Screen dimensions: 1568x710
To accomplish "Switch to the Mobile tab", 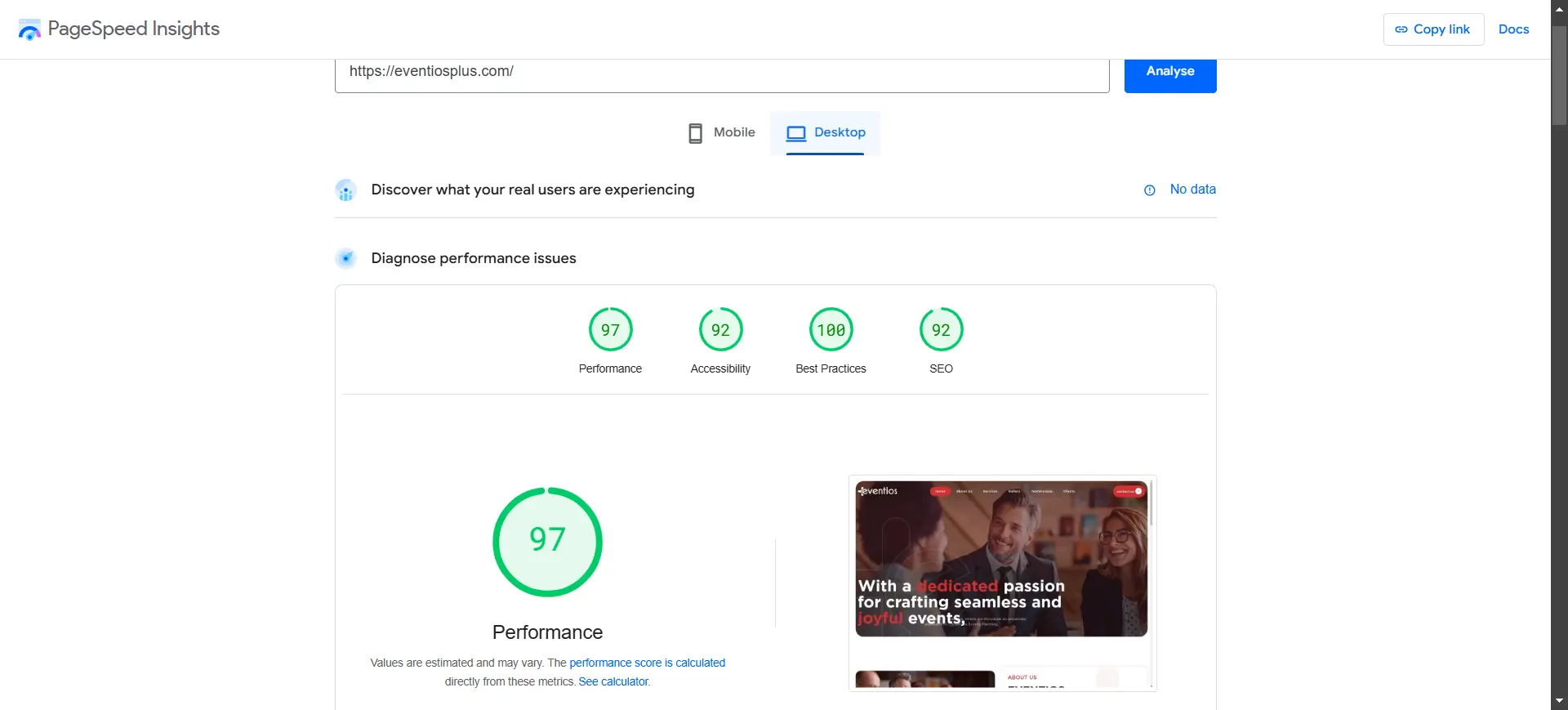I will [x=722, y=133].
